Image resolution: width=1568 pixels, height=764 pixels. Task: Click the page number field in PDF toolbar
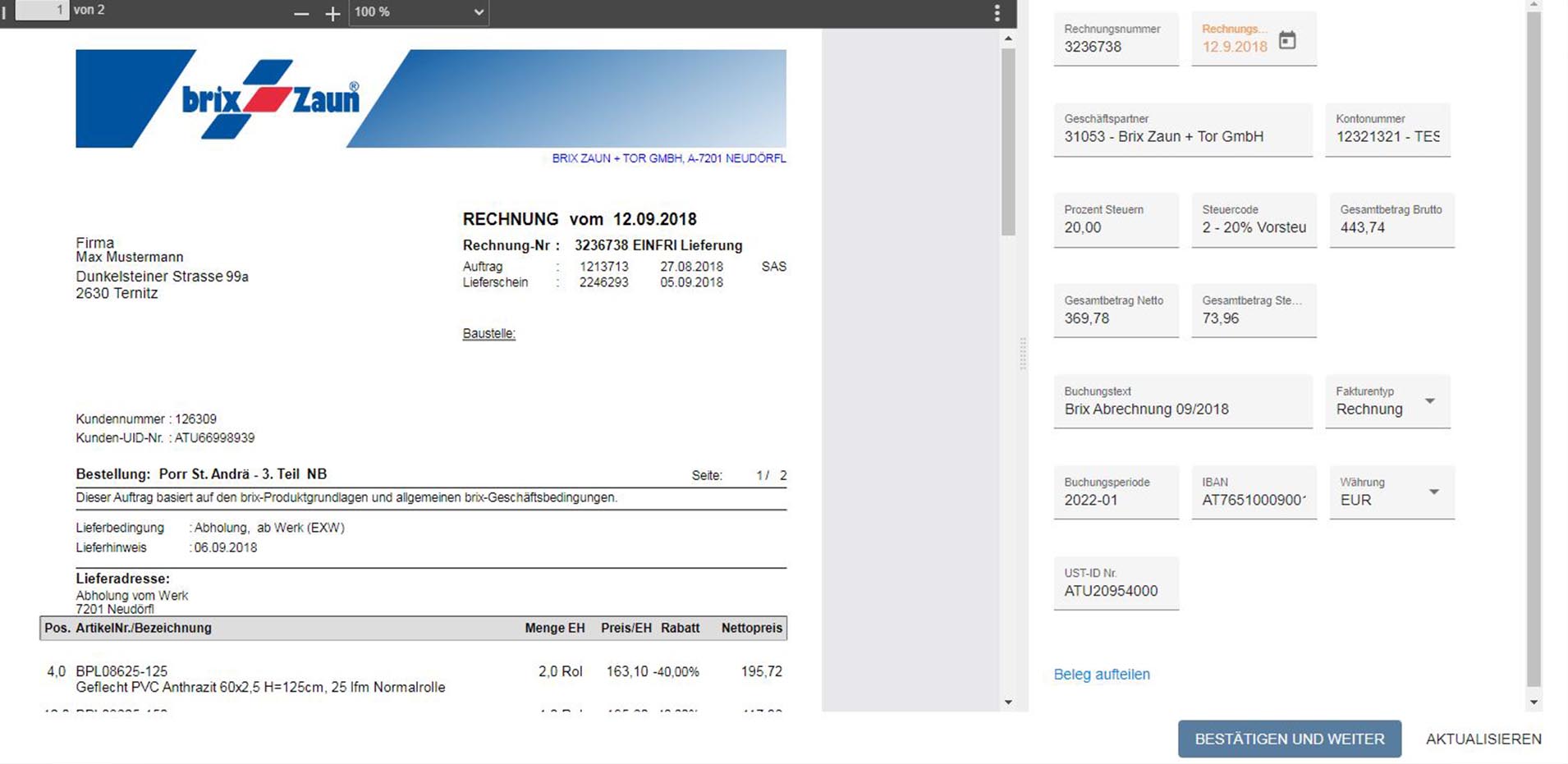tap(42, 10)
